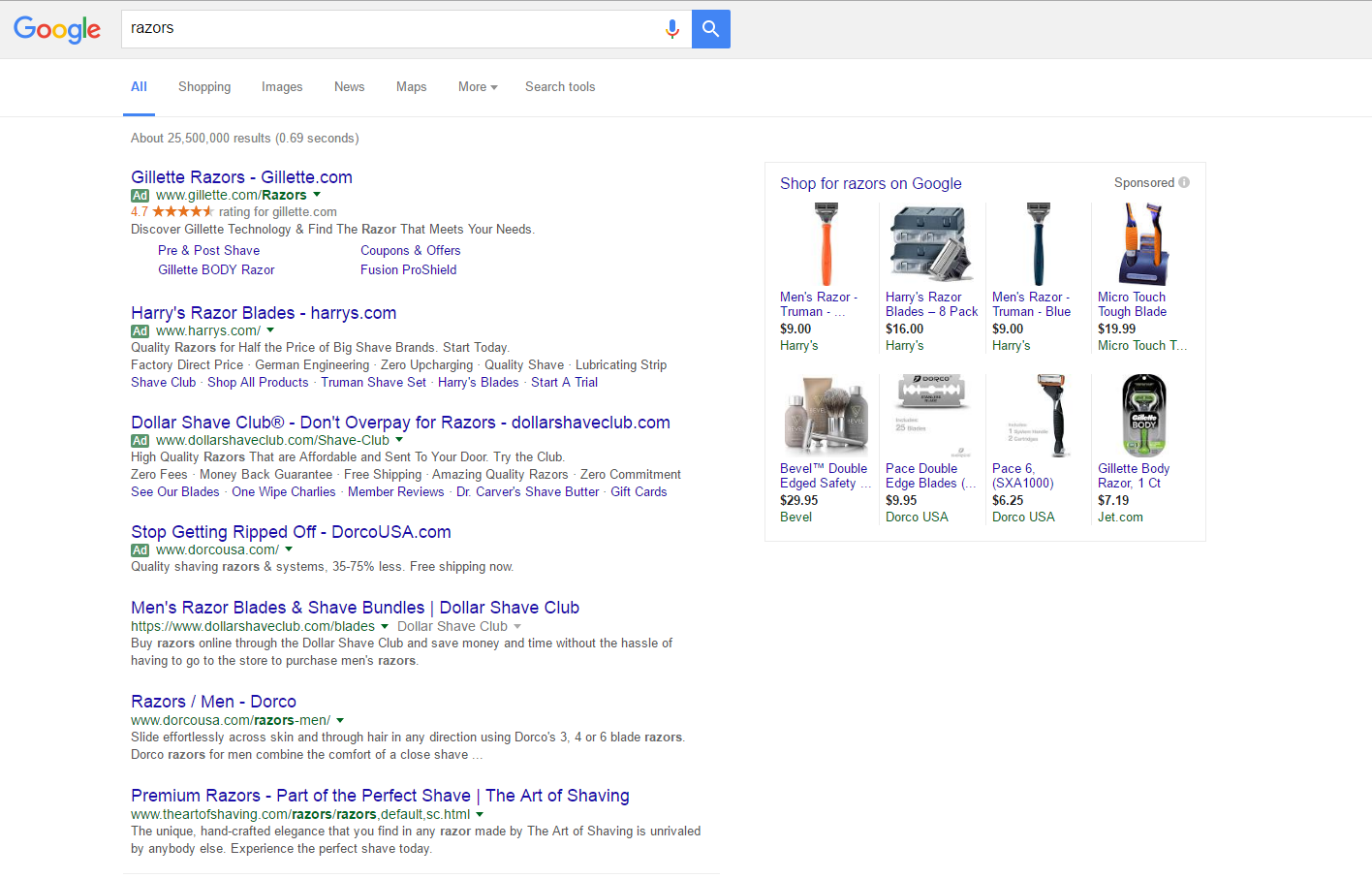1372x879 pixels.
Task: Open Search tools options
Action: tap(560, 87)
